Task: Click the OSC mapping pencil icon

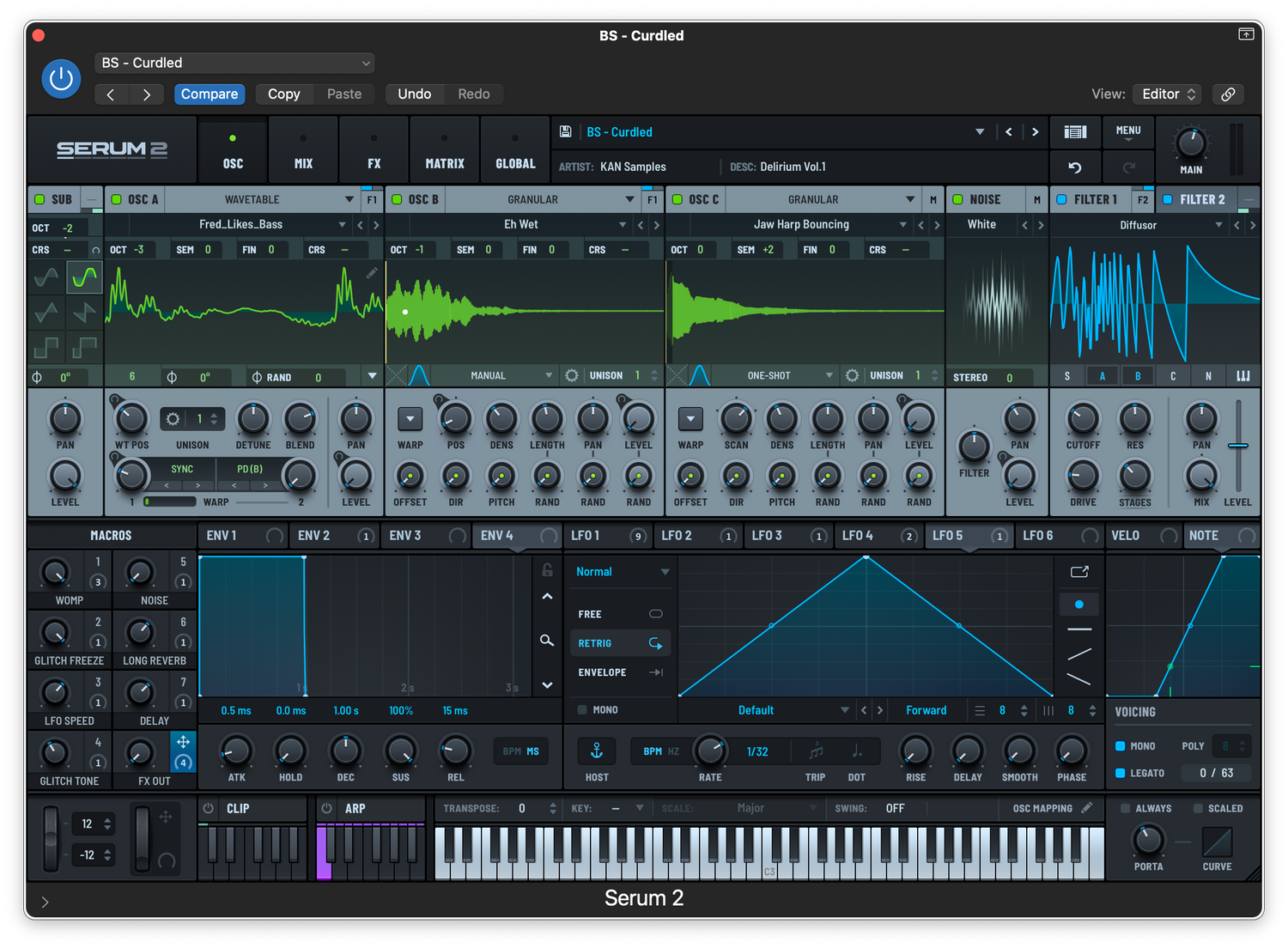Action: click(x=1087, y=808)
